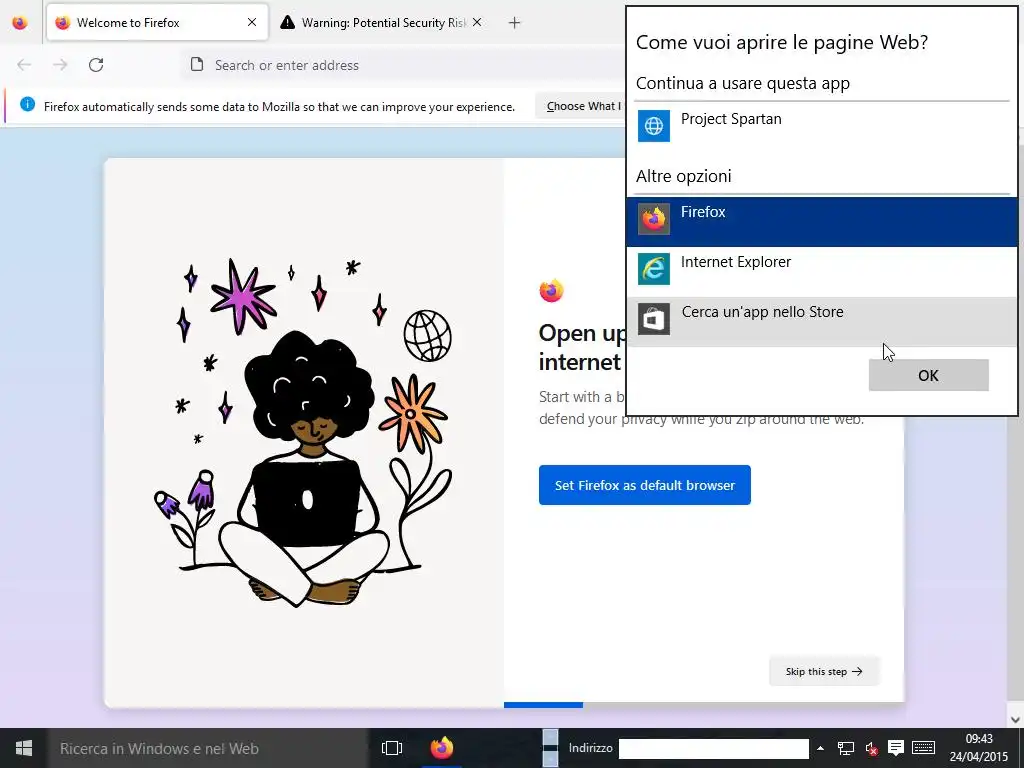Click the touch keyboard tray icon
This screenshot has height=768, width=1024.
point(923,748)
